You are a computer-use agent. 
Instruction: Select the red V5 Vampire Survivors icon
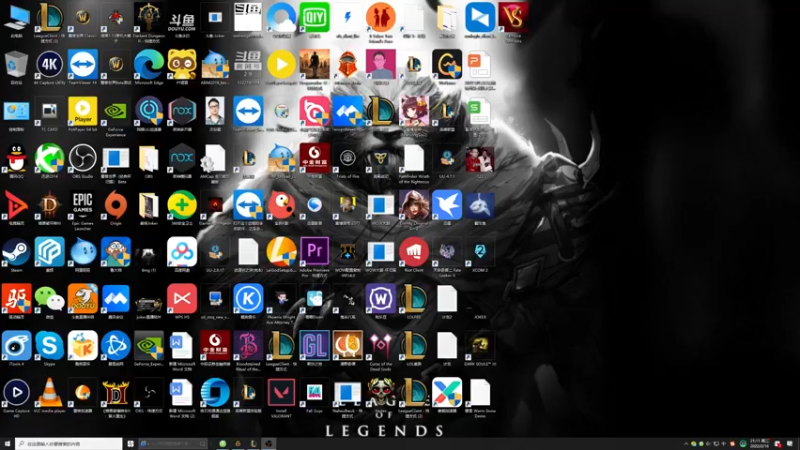tap(513, 20)
